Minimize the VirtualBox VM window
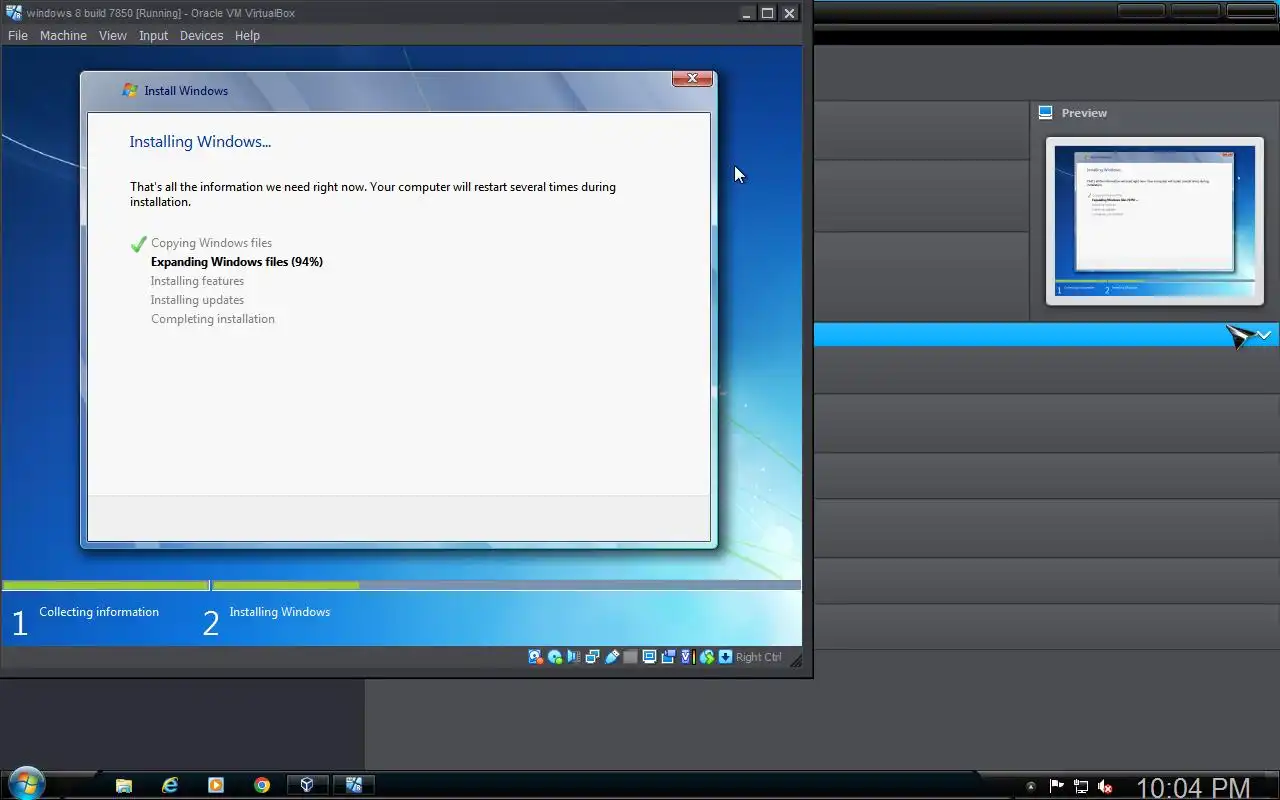 click(x=747, y=13)
